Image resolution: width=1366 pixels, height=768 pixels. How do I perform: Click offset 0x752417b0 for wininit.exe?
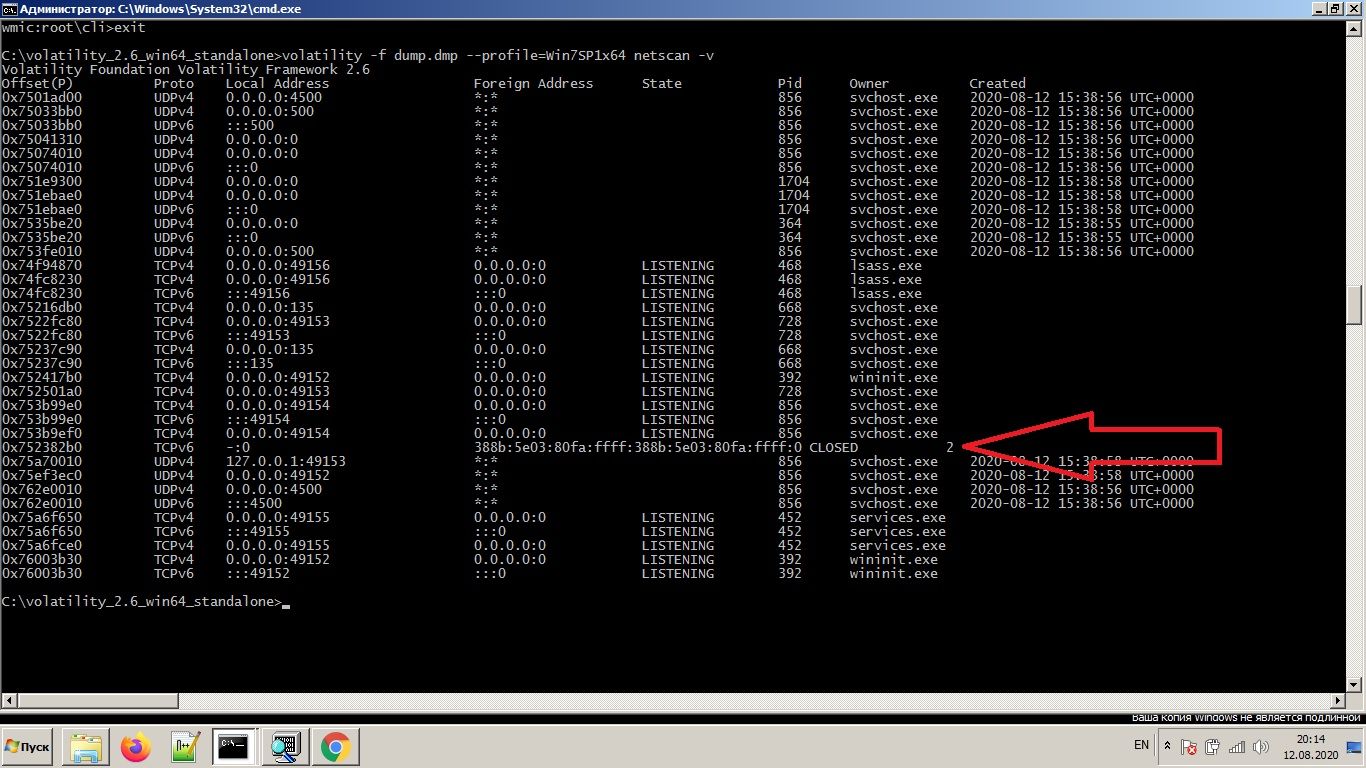[x=42, y=377]
